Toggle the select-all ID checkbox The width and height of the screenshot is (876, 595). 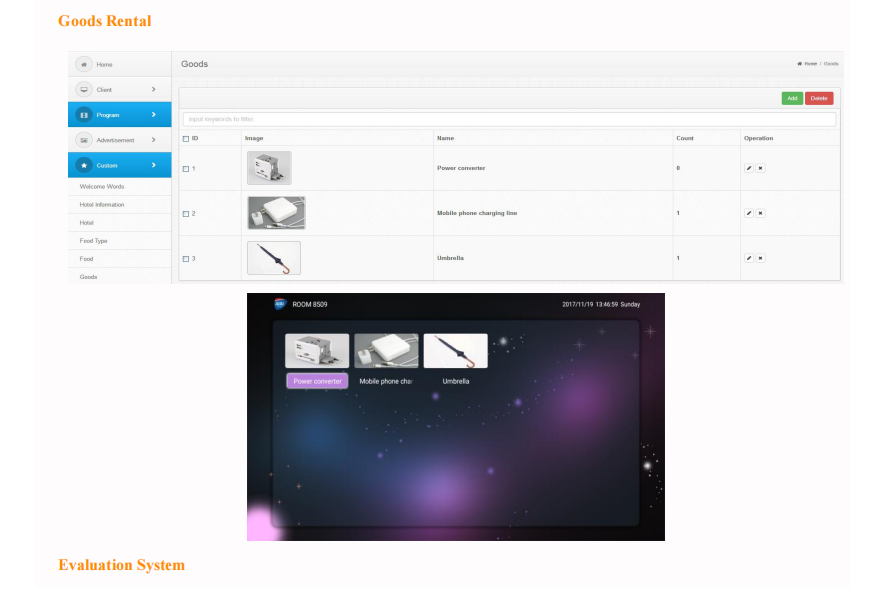click(x=186, y=139)
